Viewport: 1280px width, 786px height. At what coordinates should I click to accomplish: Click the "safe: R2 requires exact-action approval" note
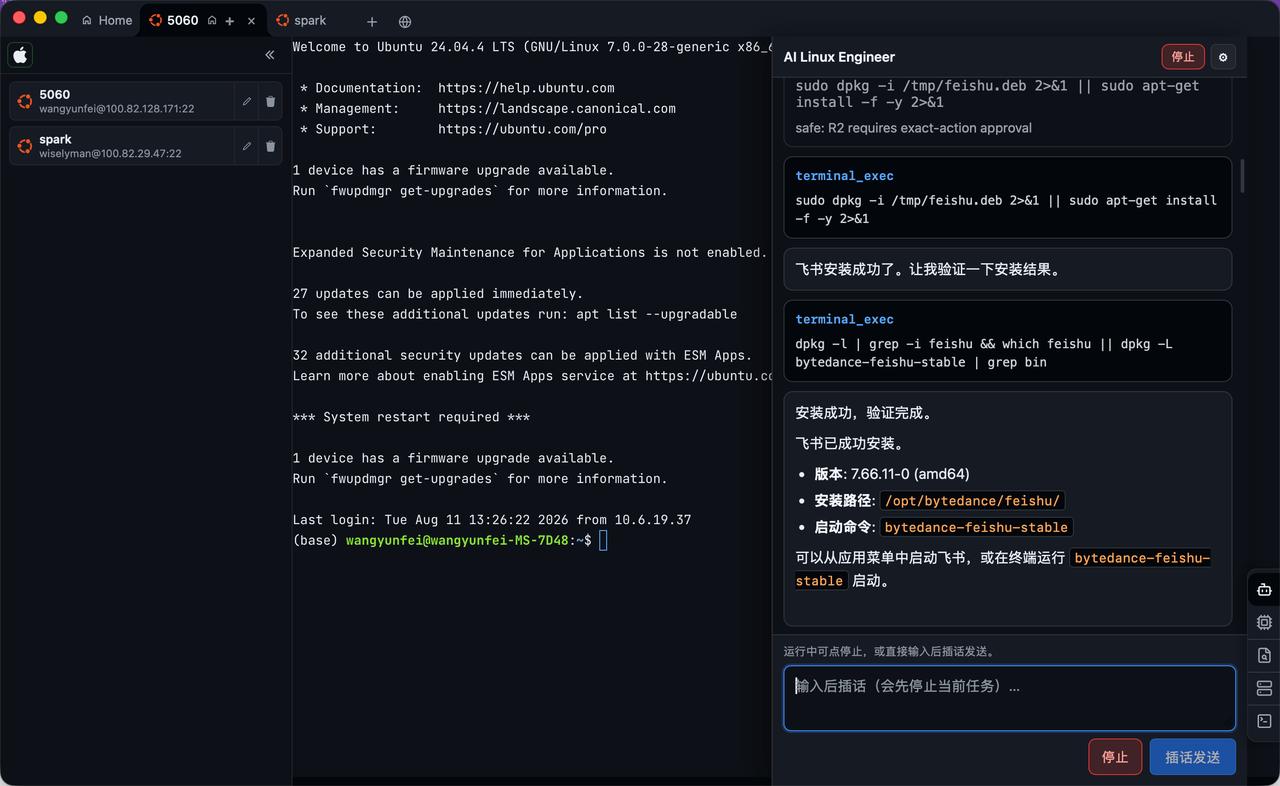pos(913,128)
